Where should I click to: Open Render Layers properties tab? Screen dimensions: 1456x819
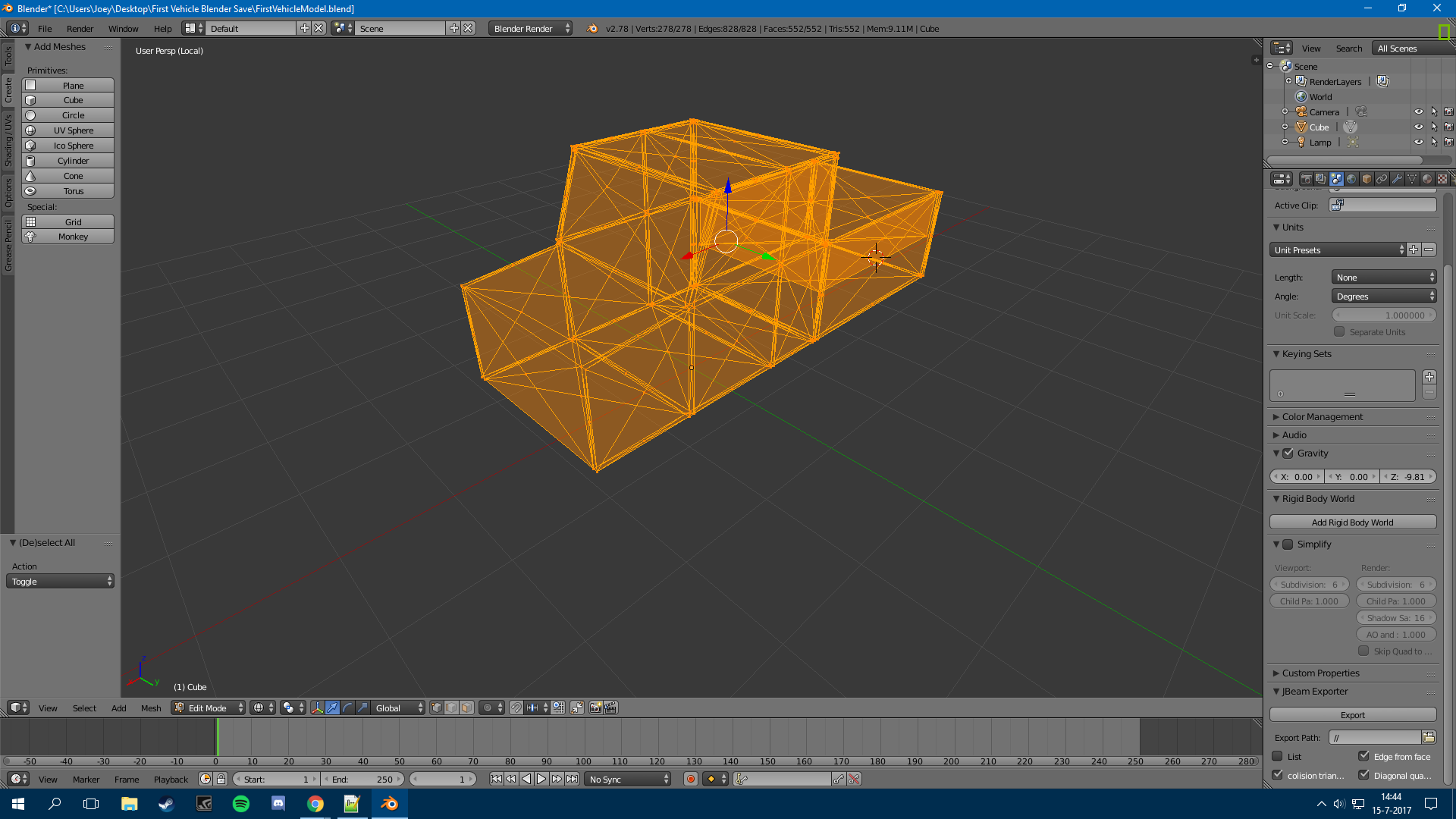point(1321,179)
